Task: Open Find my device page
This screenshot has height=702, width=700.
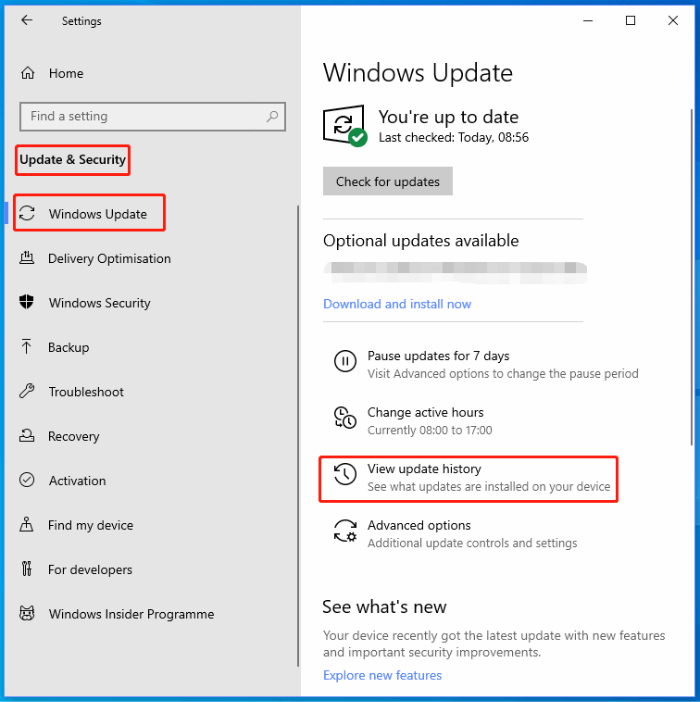Action: click(91, 525)
